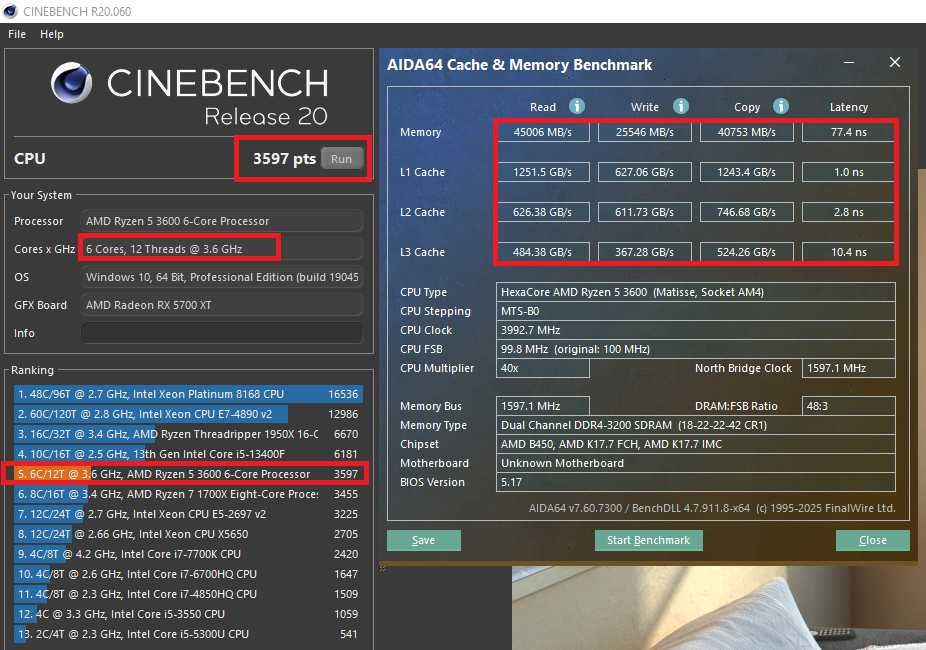Click L3 Cache latency 10.4 ns

pyautogui.click(x=849, y=251)
